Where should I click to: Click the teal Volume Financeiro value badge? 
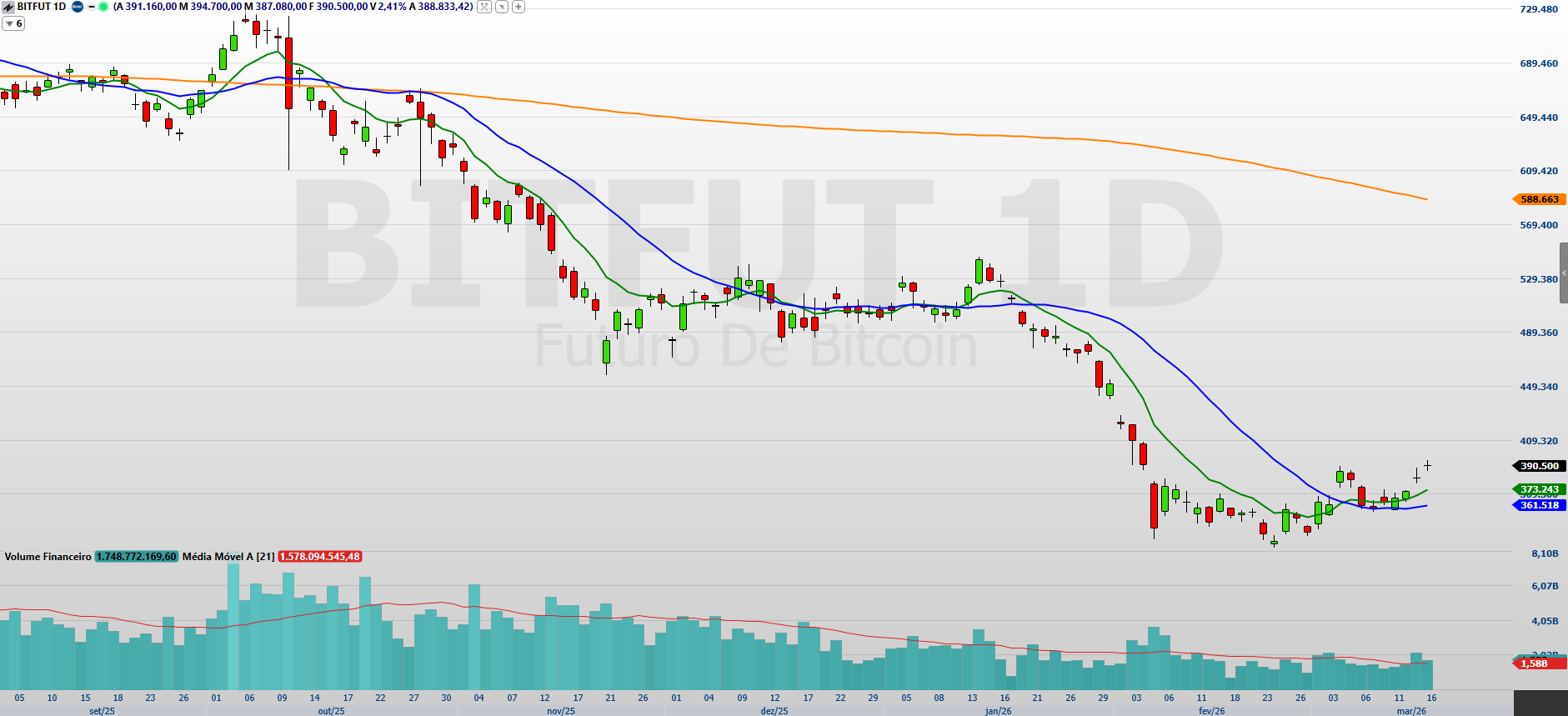[x=137, y=557]
